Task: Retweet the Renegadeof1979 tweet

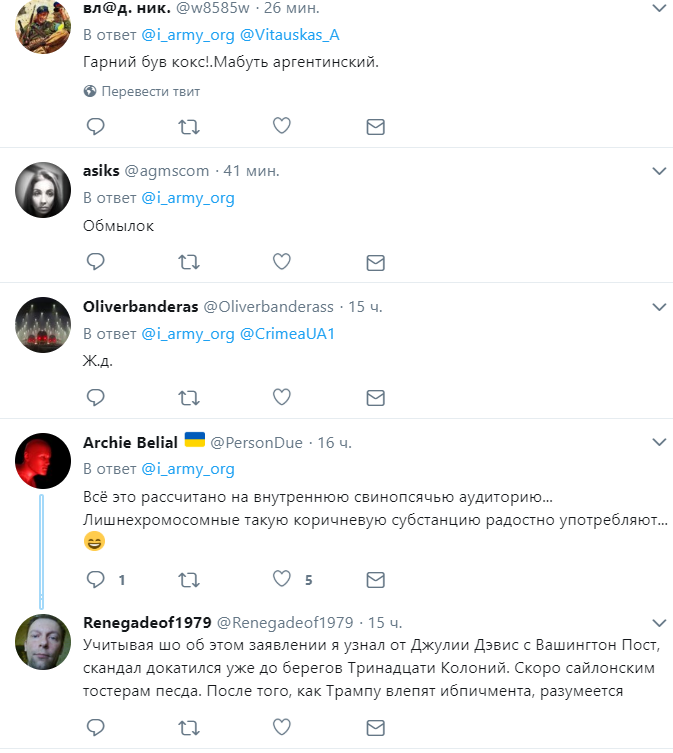Action: pyautogui.click(x=188, y=726)
